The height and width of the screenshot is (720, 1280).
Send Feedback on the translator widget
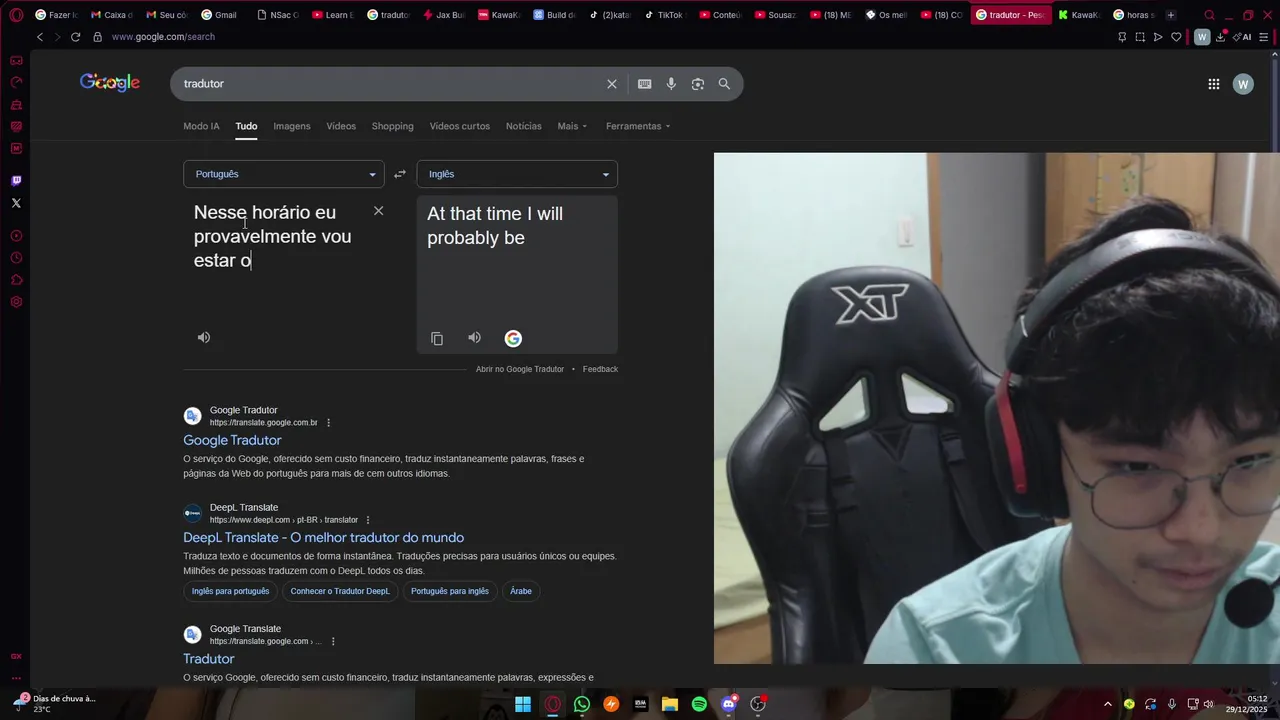[x=600, y=369]
